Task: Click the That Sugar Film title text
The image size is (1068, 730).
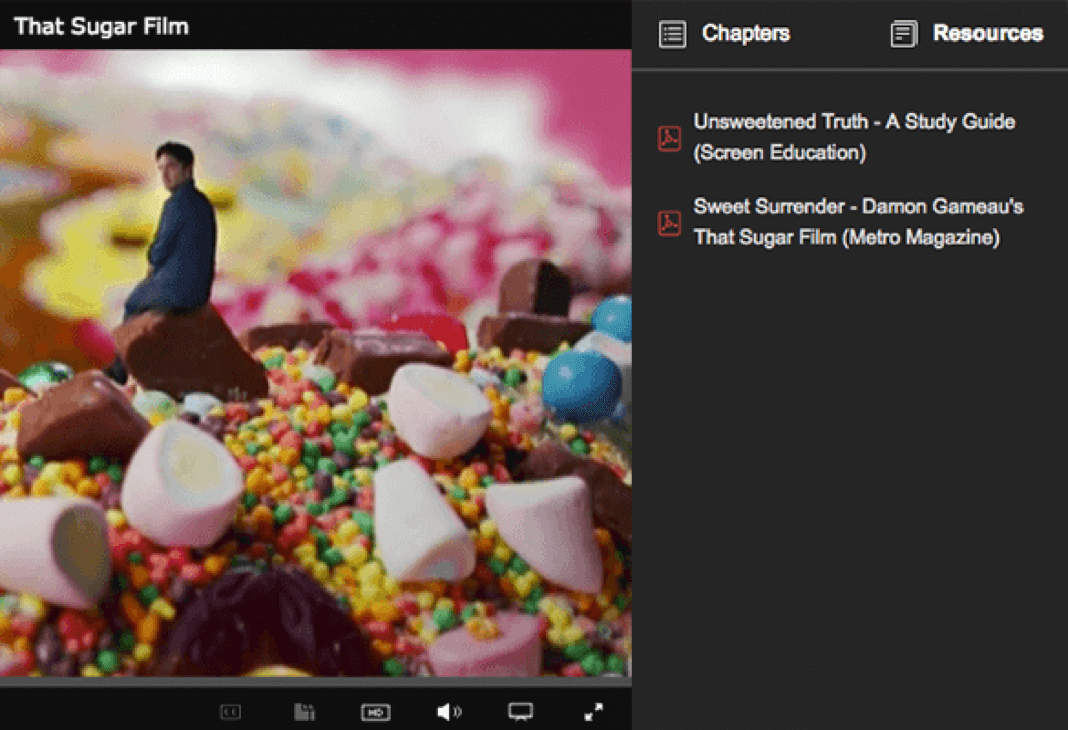Action: pos(101,27)
